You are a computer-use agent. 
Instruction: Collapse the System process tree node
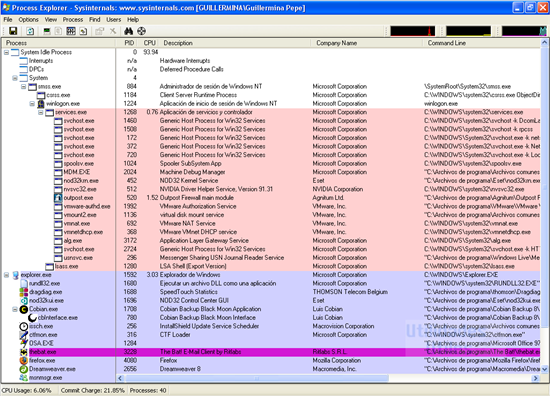pos(15,78)
